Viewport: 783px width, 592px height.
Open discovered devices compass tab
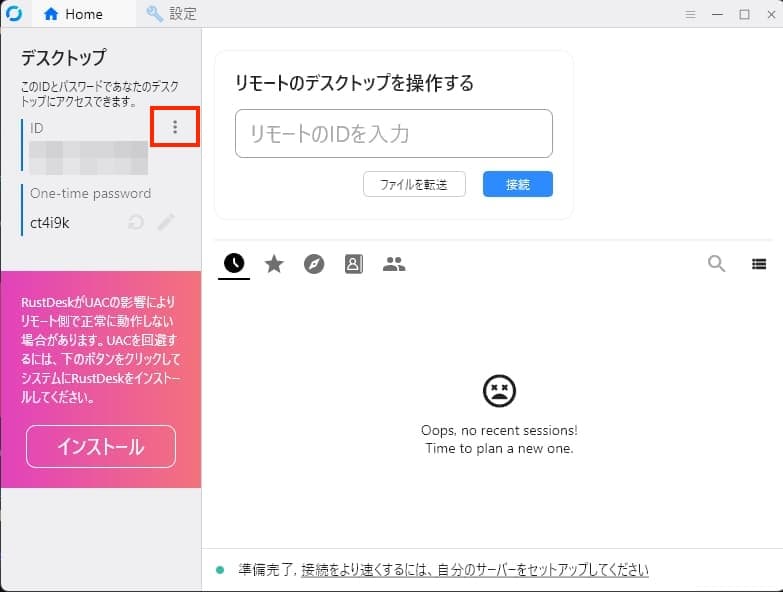(x=314, y=264)
